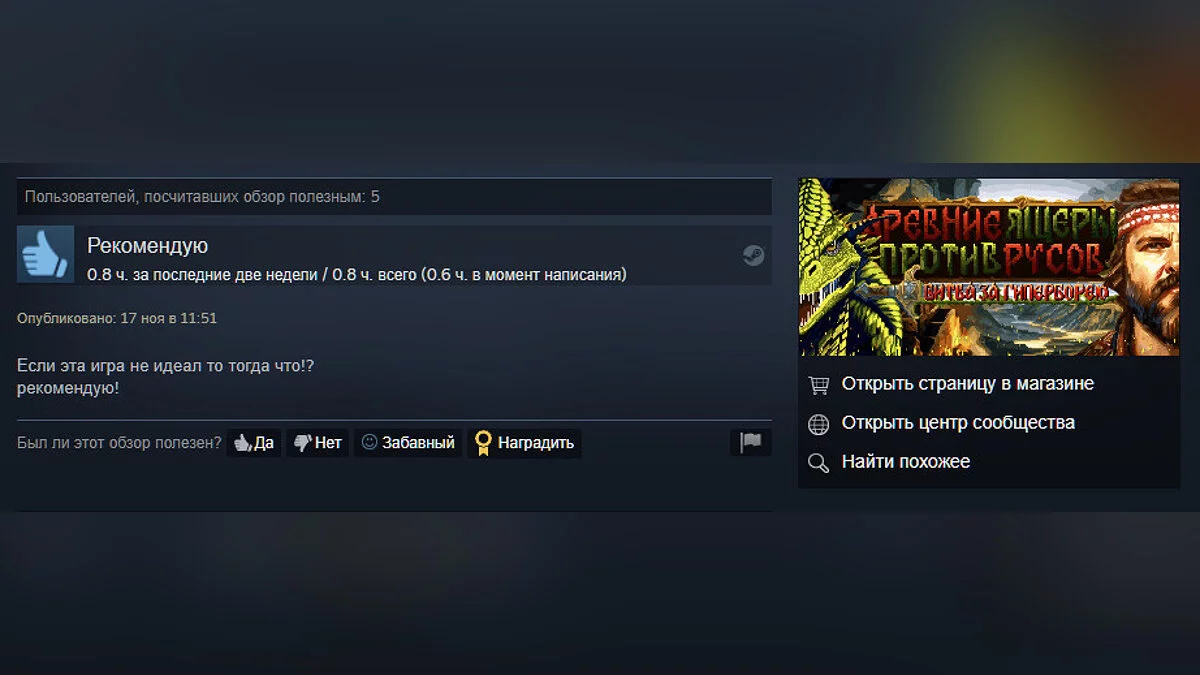This screenshot has width=1200, height=675.
Task: Open the Древние Ящеры против Русов game banner
Action: [x=989, y=267]
